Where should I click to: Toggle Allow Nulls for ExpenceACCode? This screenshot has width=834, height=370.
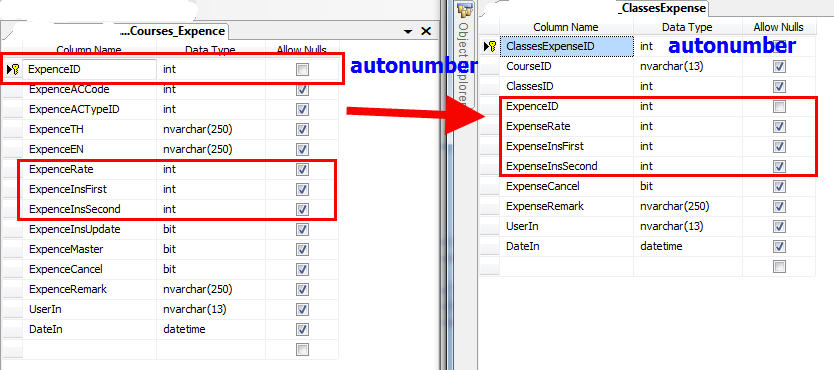coord(302,89)
